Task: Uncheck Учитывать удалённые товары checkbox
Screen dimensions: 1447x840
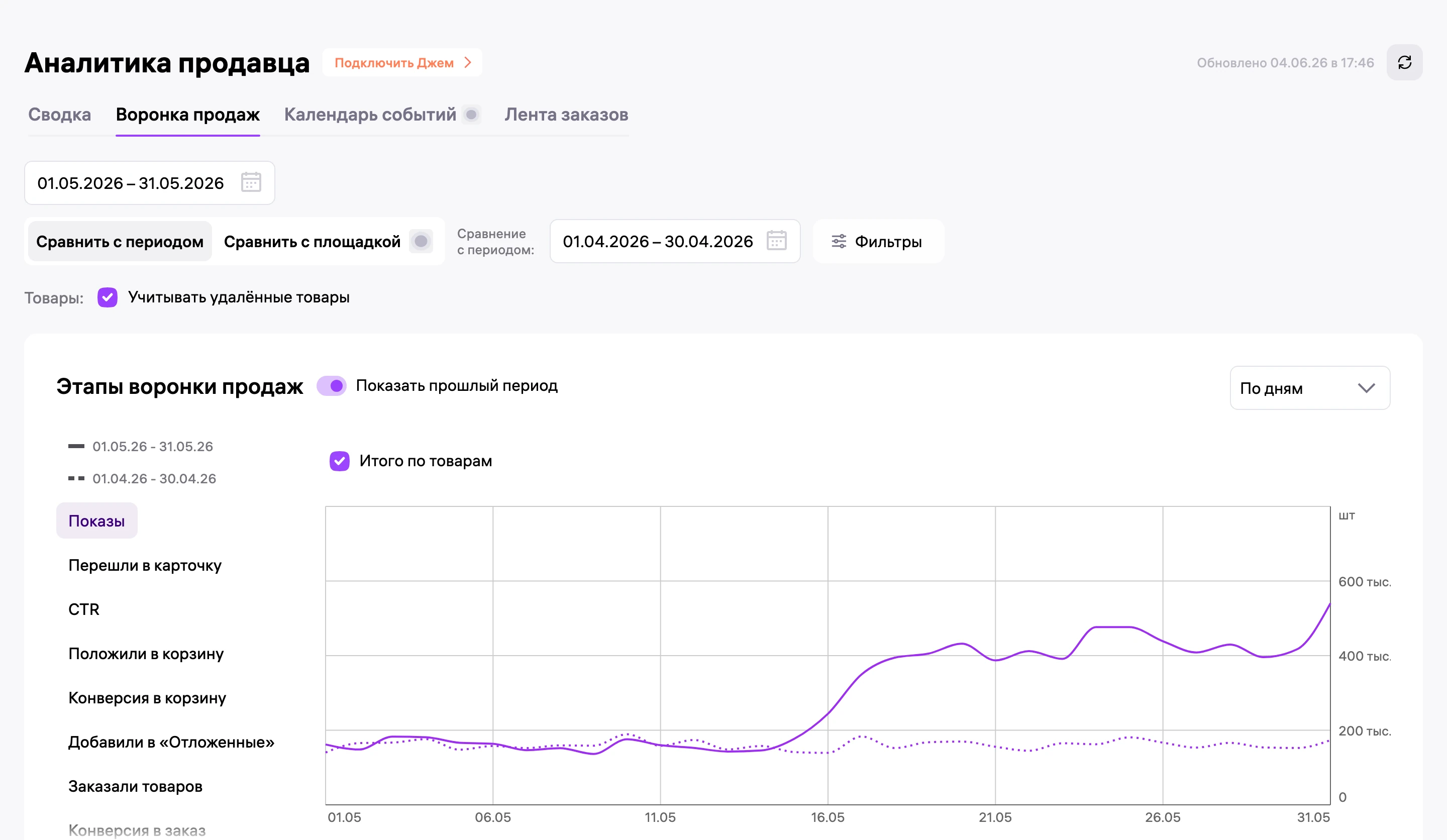Action: [x=108, y=297]
